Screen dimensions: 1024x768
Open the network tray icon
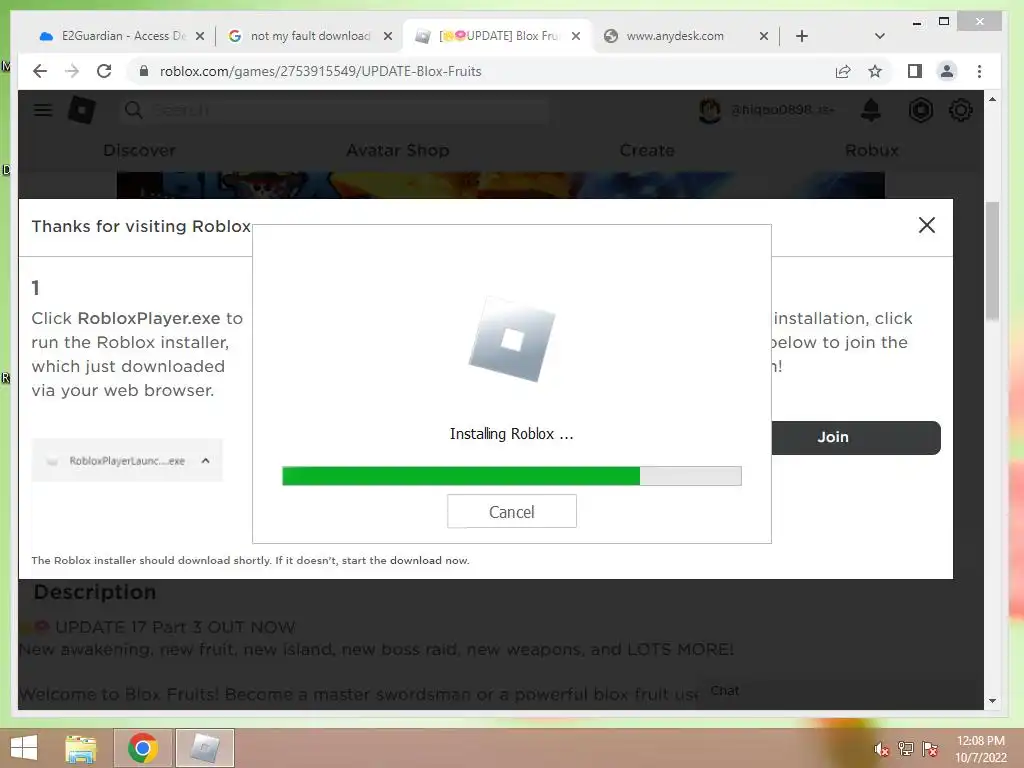[x=906, y=749]
